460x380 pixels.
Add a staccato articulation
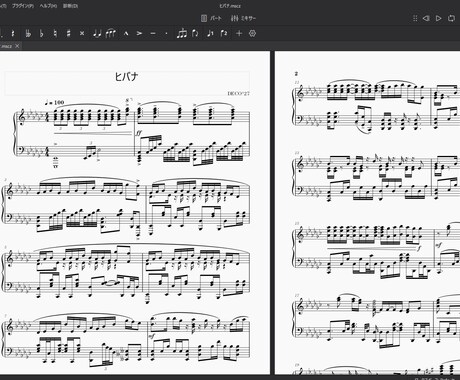(166, 33)
